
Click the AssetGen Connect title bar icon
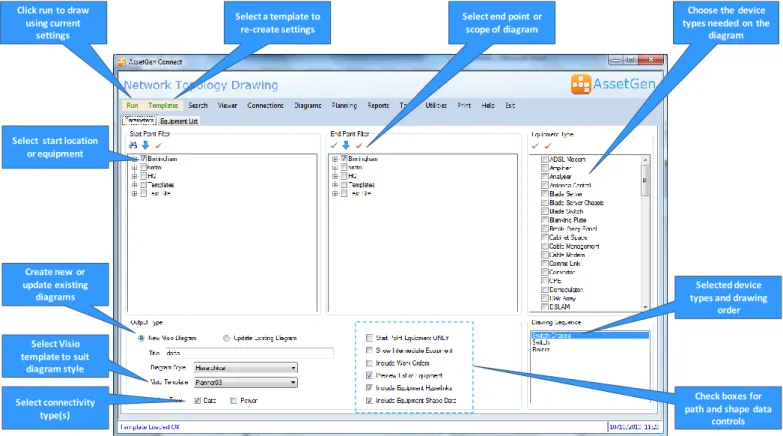click(x=122, y=62)
